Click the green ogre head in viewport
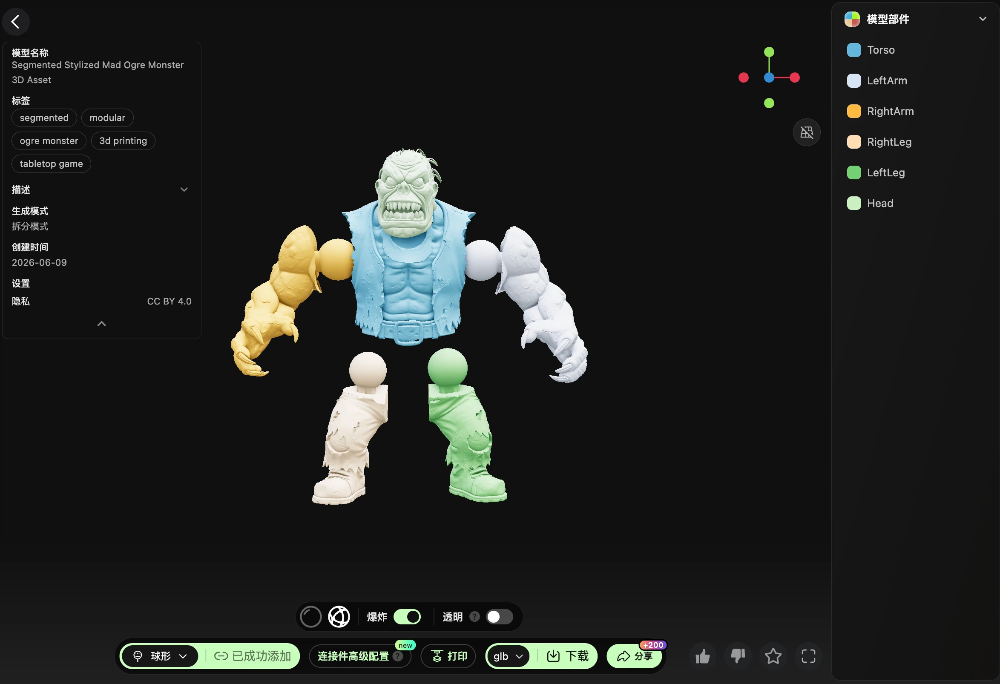 pos(408,193)
